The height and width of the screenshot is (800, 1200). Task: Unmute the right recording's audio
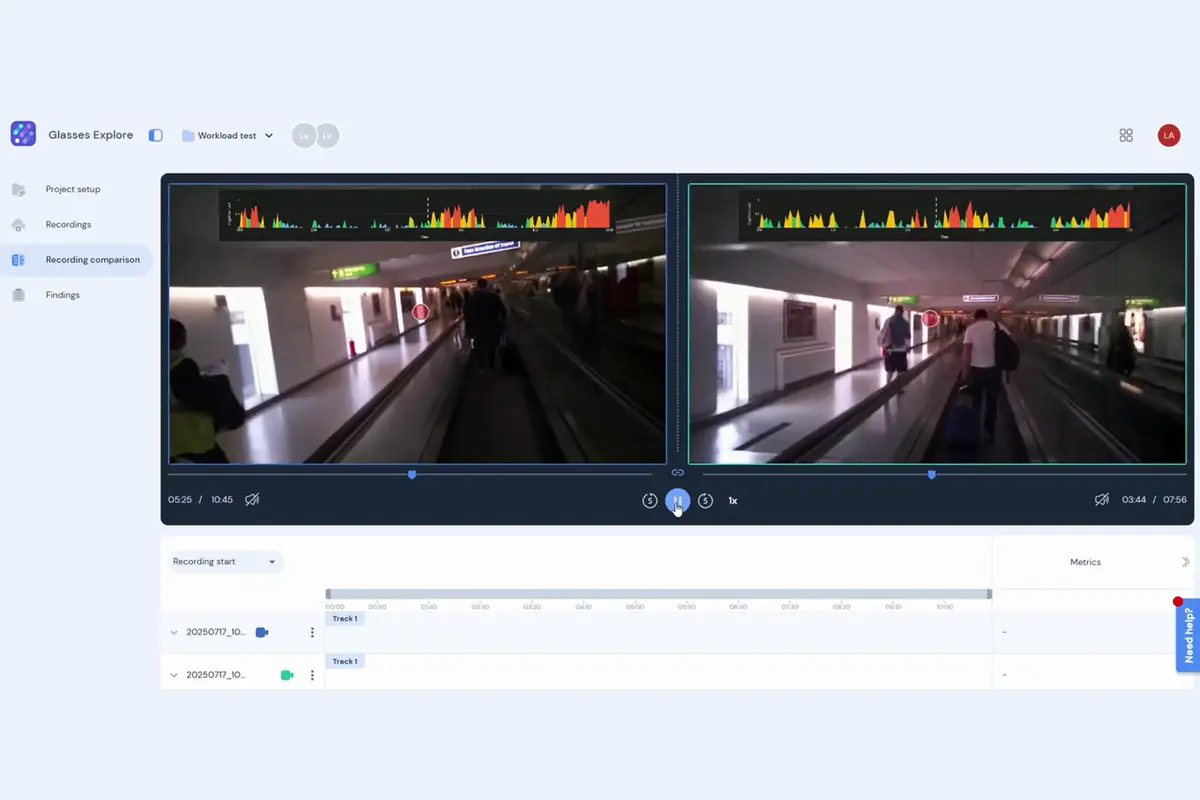pos(1101,499)
